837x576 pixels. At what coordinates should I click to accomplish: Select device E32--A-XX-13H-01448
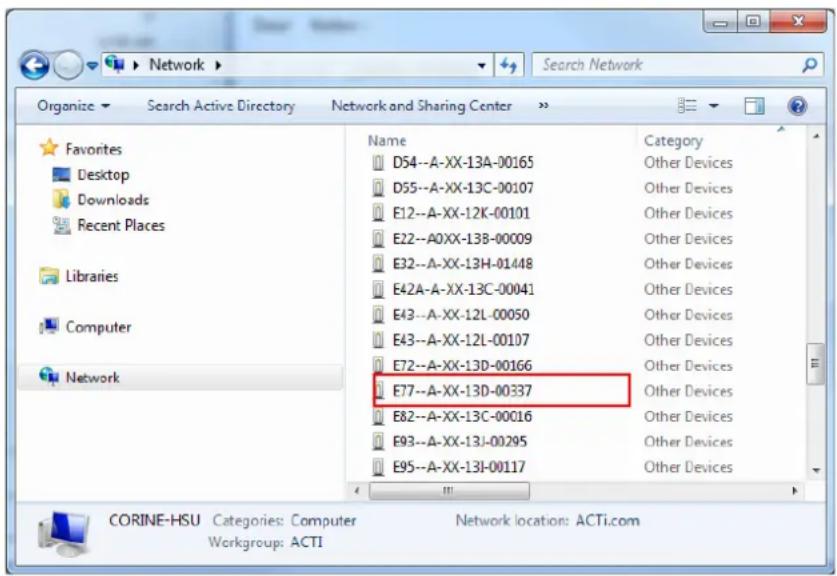463,264
